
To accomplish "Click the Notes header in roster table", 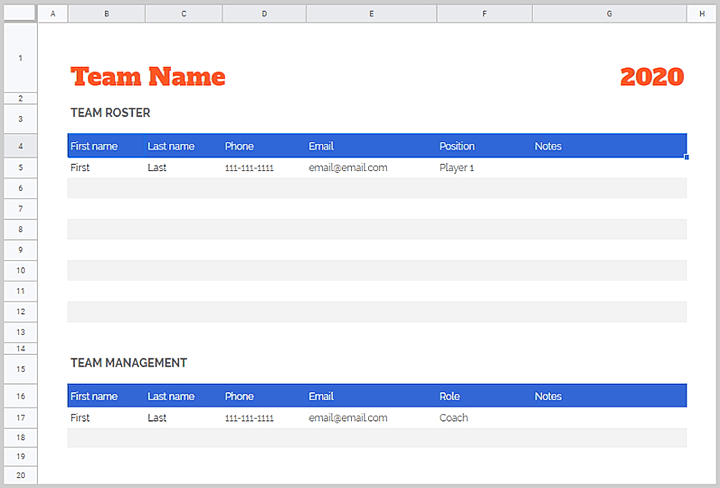I will pyautogui.click(x=548, y=146).
